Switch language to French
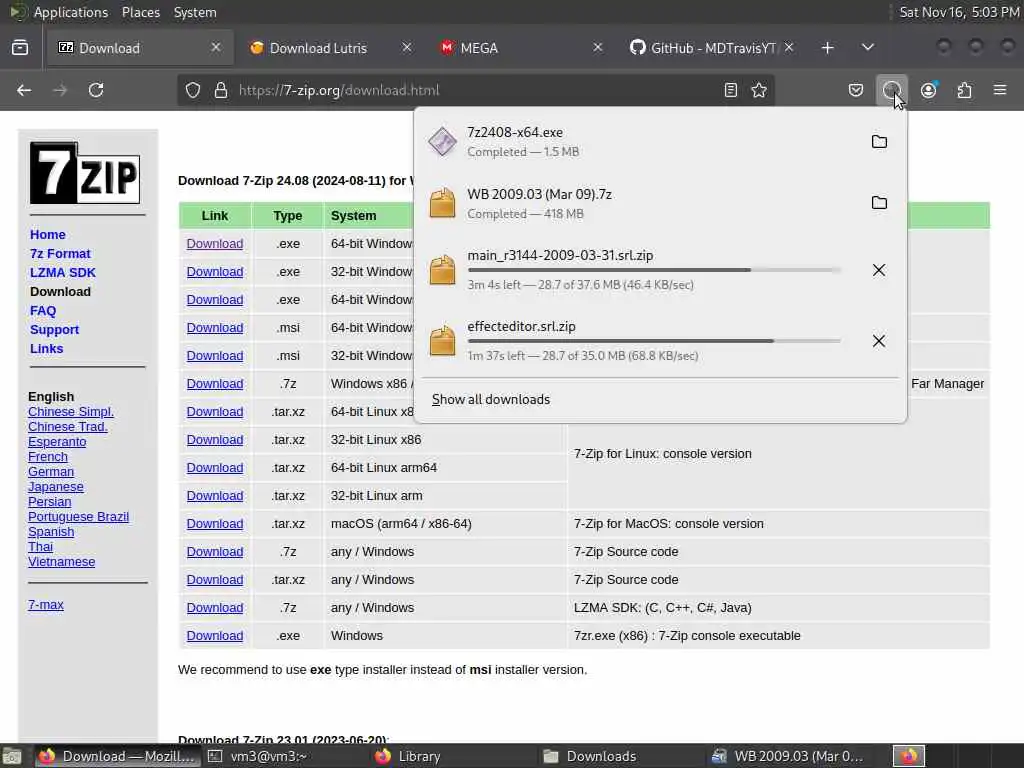Screen dimensions: 1024x768 tap(48, 456)
